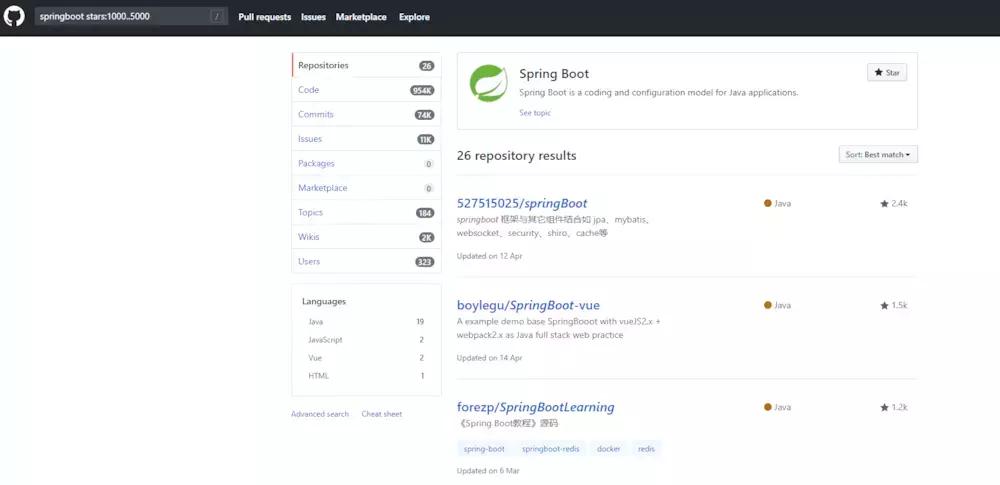Select the Repositories result category
The image size is (1000, 485).
[x=366, y=65]
